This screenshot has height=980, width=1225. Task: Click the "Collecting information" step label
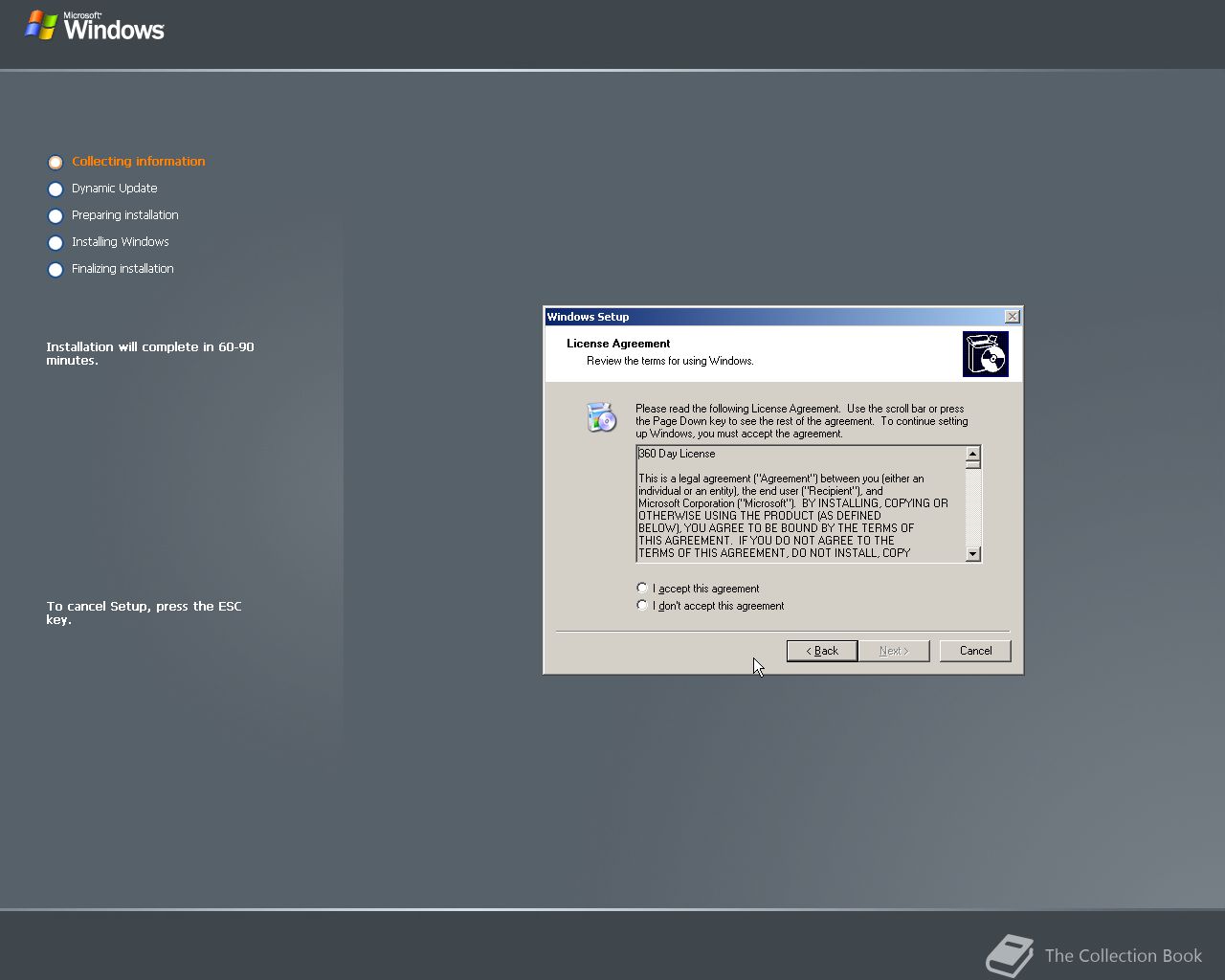(139, 162)
